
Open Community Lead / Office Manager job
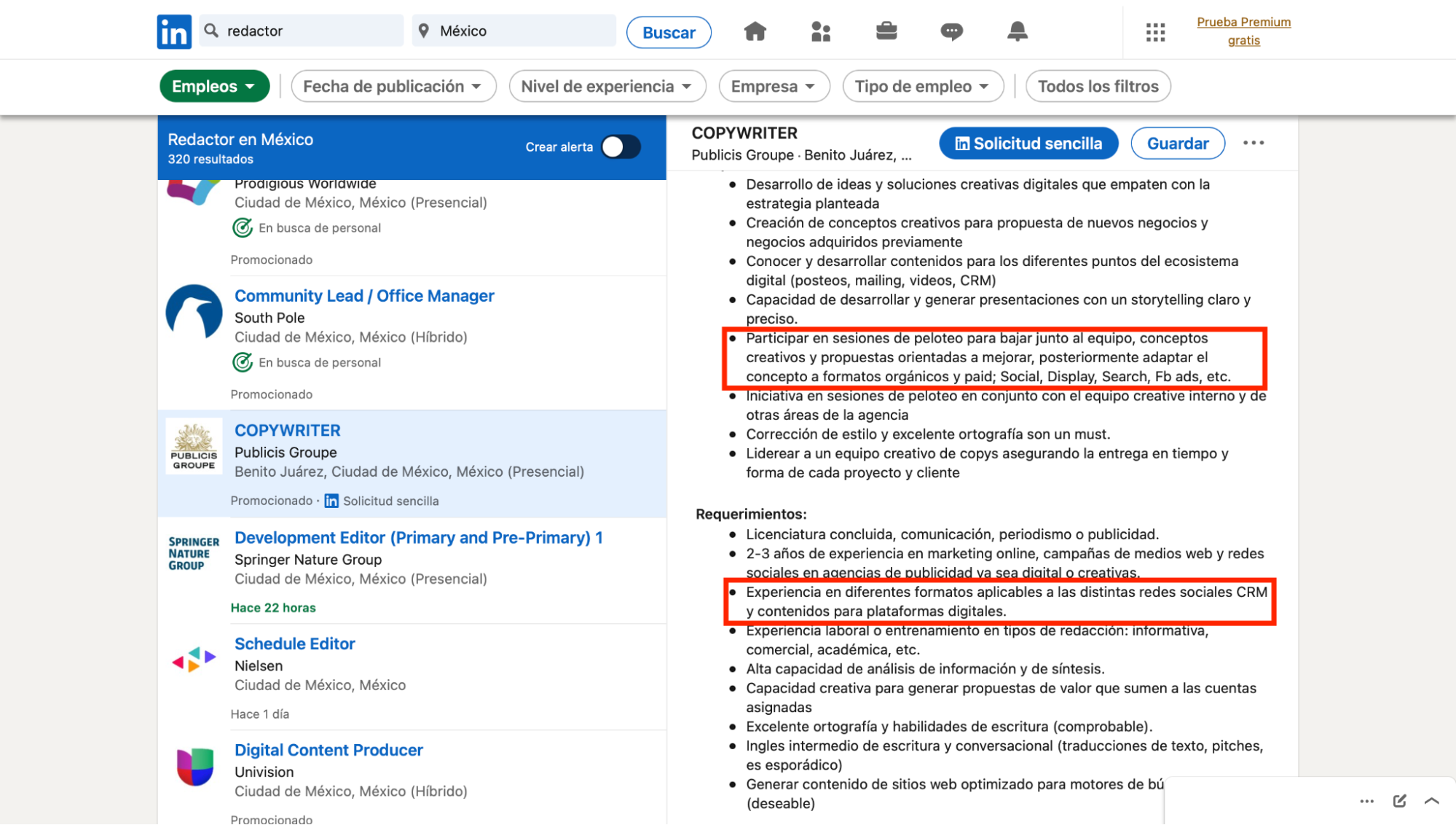click(x=364, y=296)
